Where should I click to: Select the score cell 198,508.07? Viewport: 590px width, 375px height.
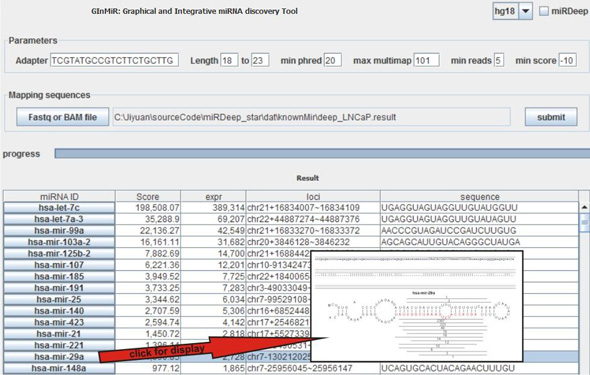148,208
